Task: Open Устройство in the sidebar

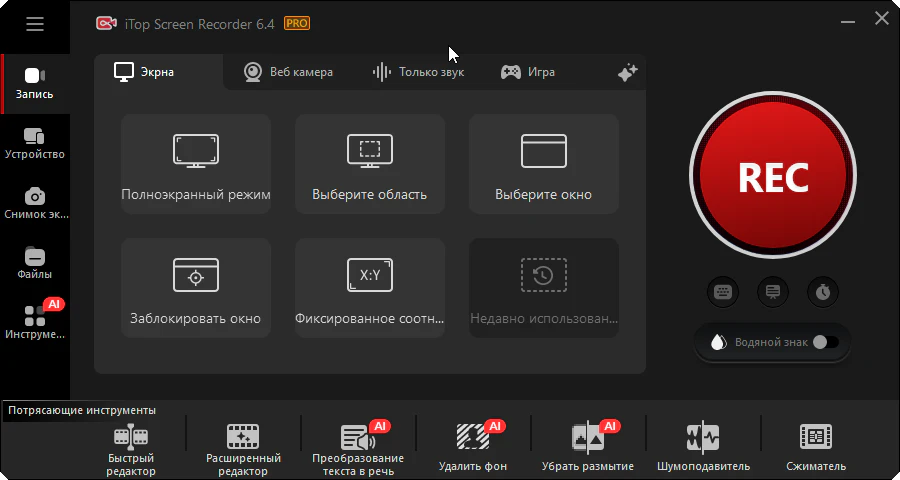Action: tap(35, 143)
